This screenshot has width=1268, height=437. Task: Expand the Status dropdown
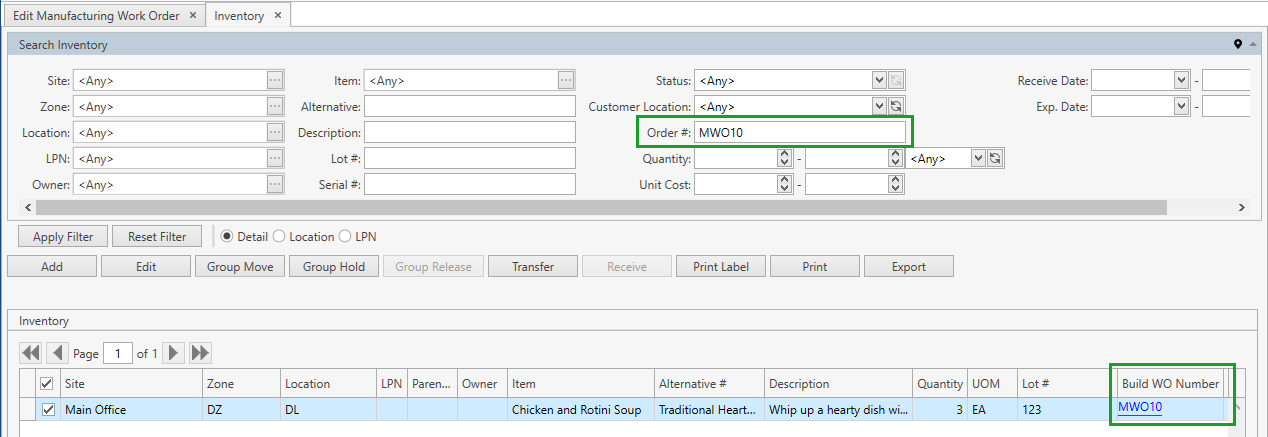tap(879, 81)
